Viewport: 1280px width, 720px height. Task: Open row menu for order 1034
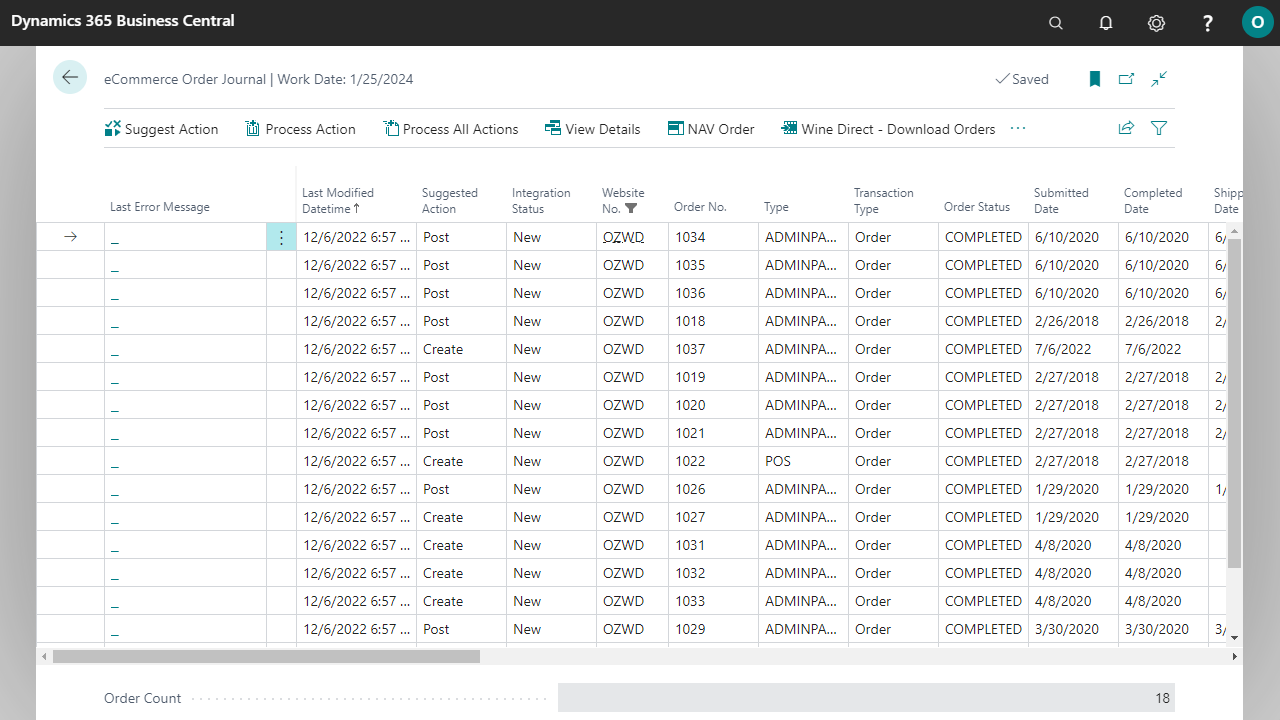coord(281,237)
